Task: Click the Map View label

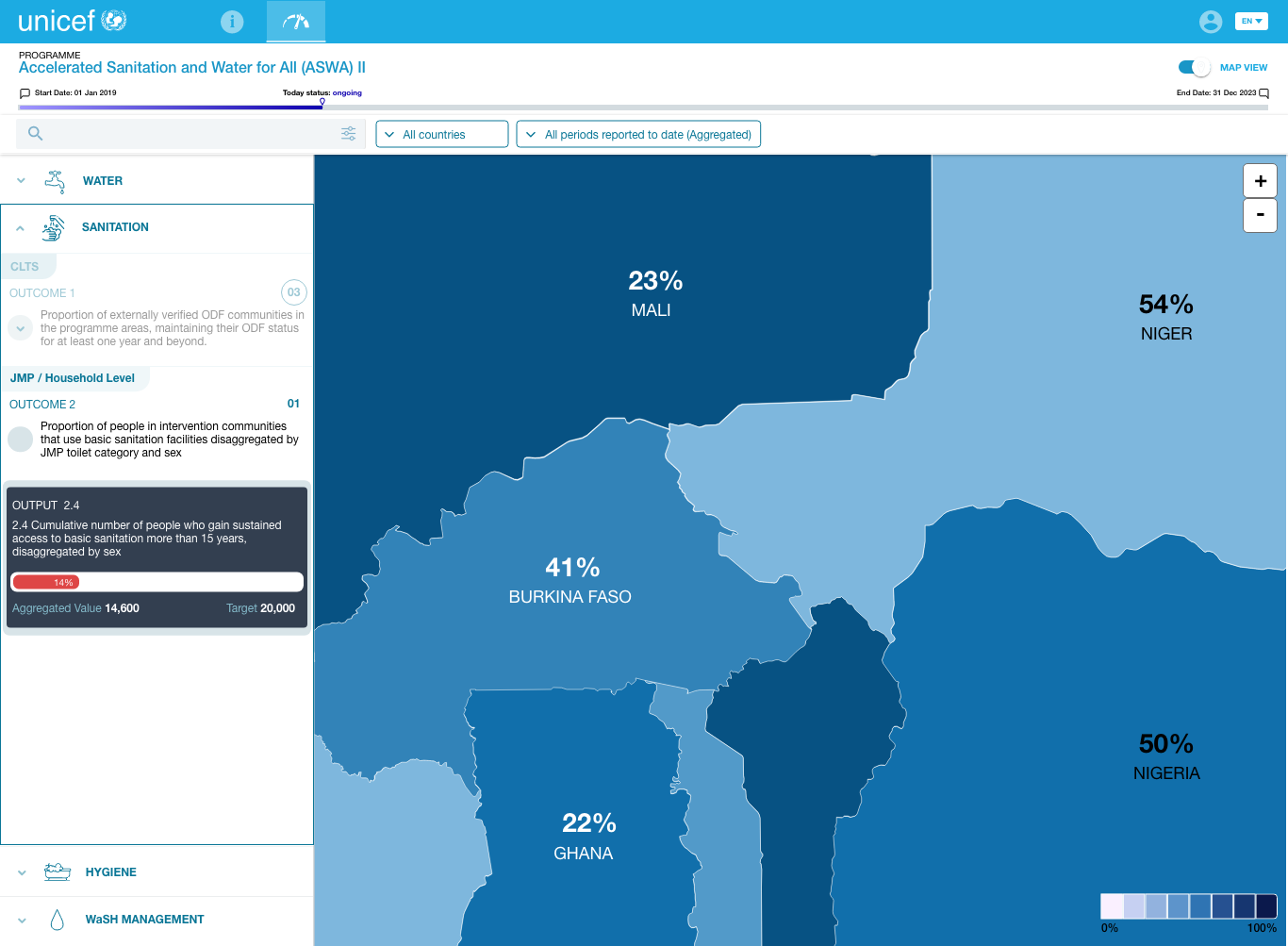Action: coord(1244,68)
